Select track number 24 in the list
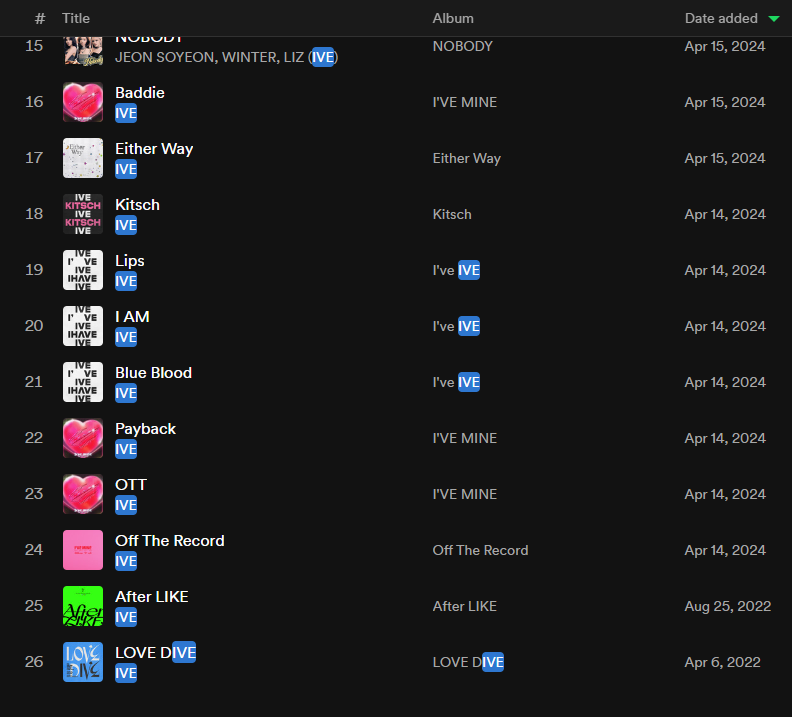792x717 pixels. [34, 550]
